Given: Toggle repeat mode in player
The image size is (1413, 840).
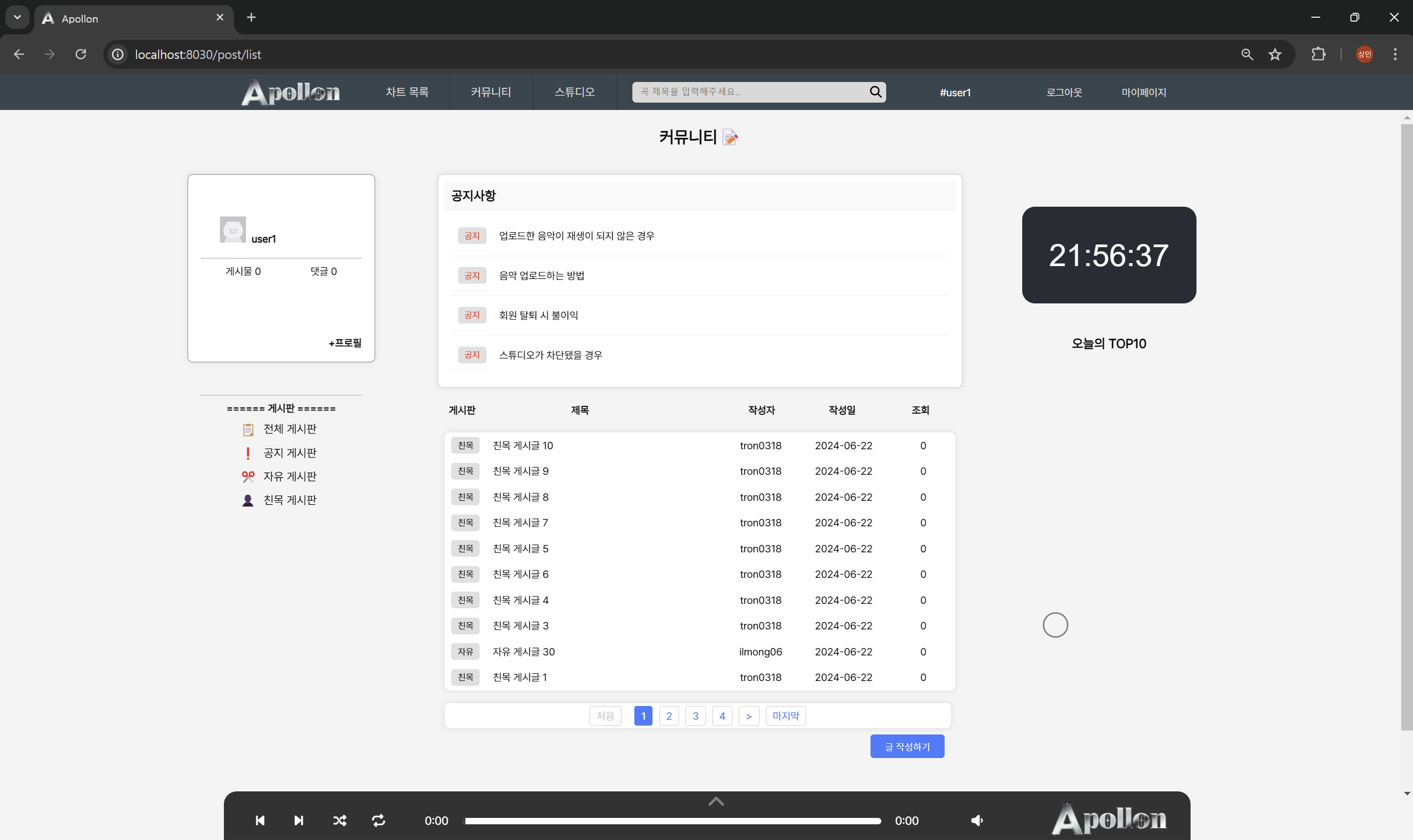Looking at the screenshot, I should pyautogui.click(x=379, y=820).
